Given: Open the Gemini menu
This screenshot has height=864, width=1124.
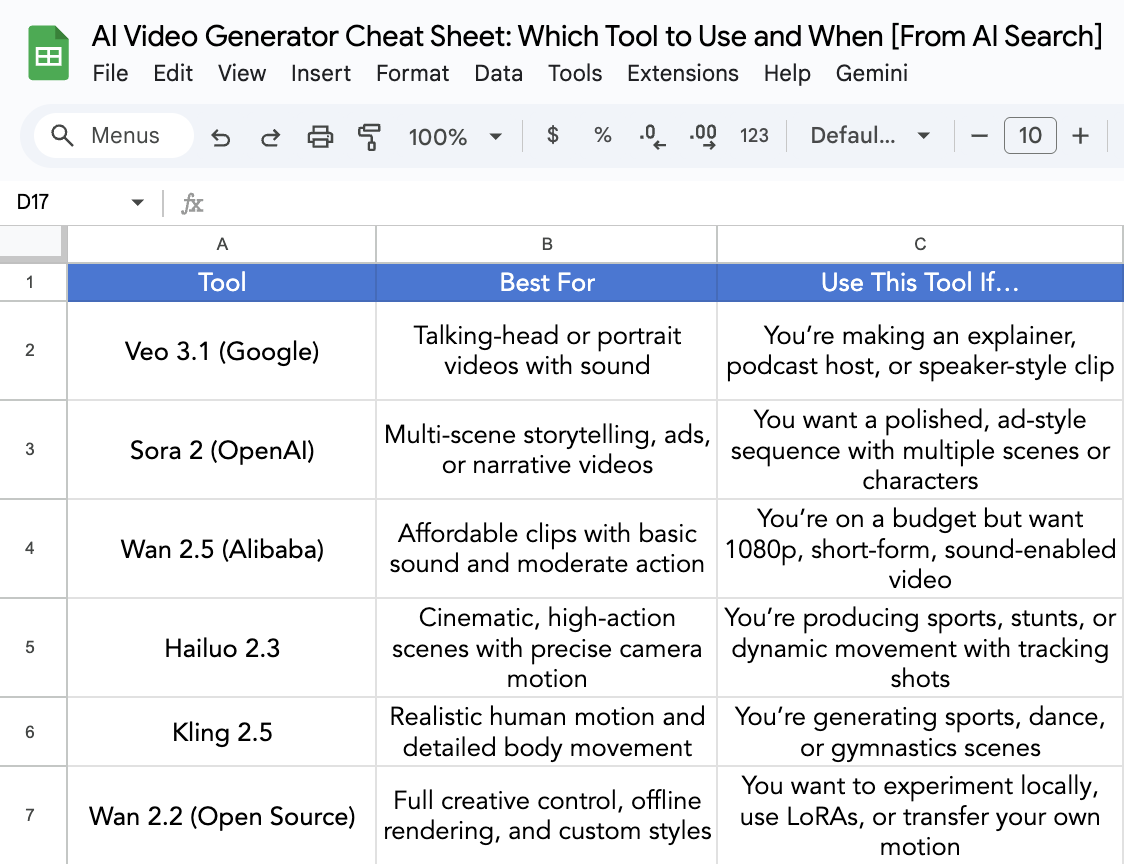Looking at the screenshot, I should pos(872,73).
